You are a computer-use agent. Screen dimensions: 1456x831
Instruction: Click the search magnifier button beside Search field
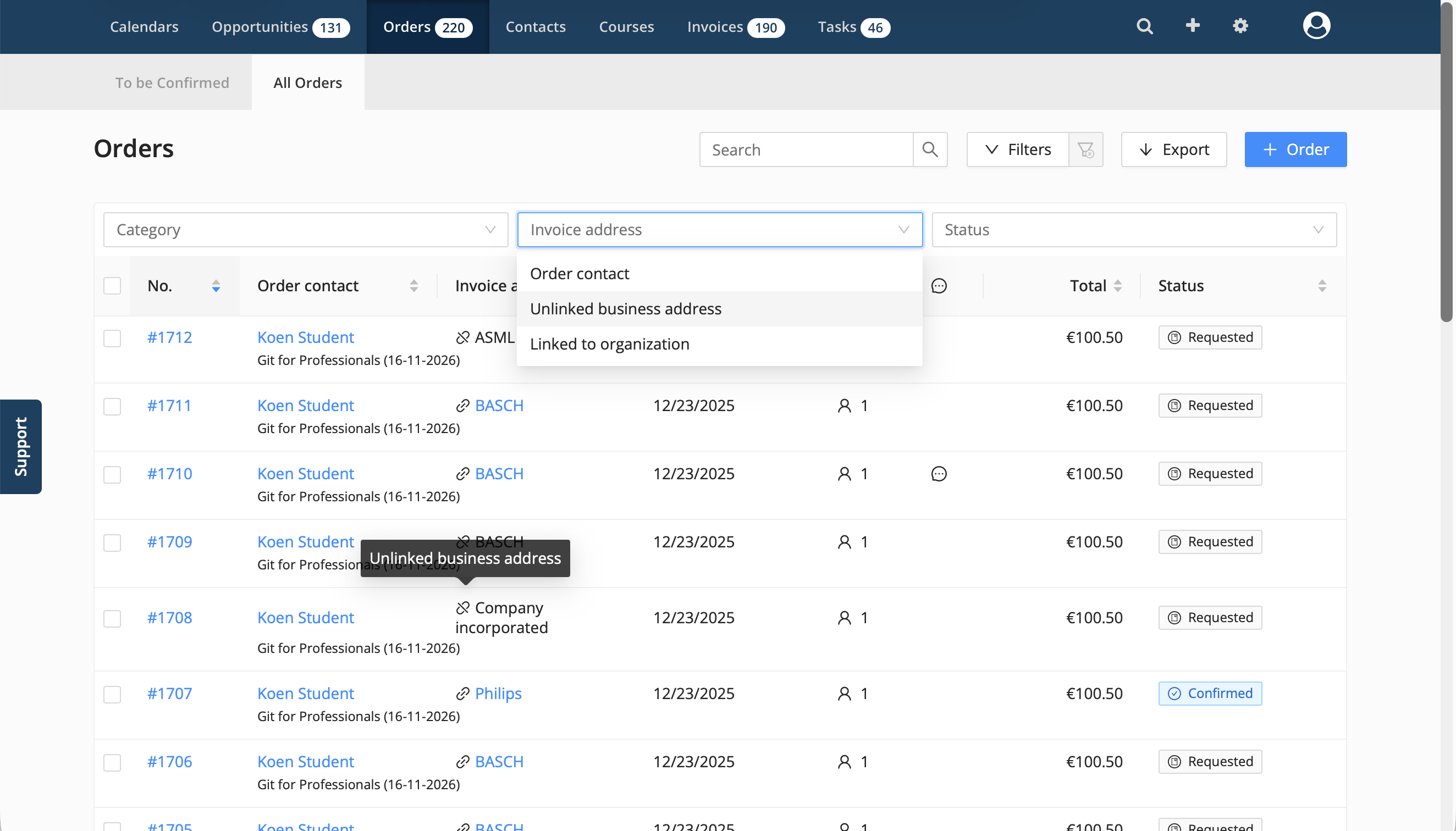click(x=930, y=149)
